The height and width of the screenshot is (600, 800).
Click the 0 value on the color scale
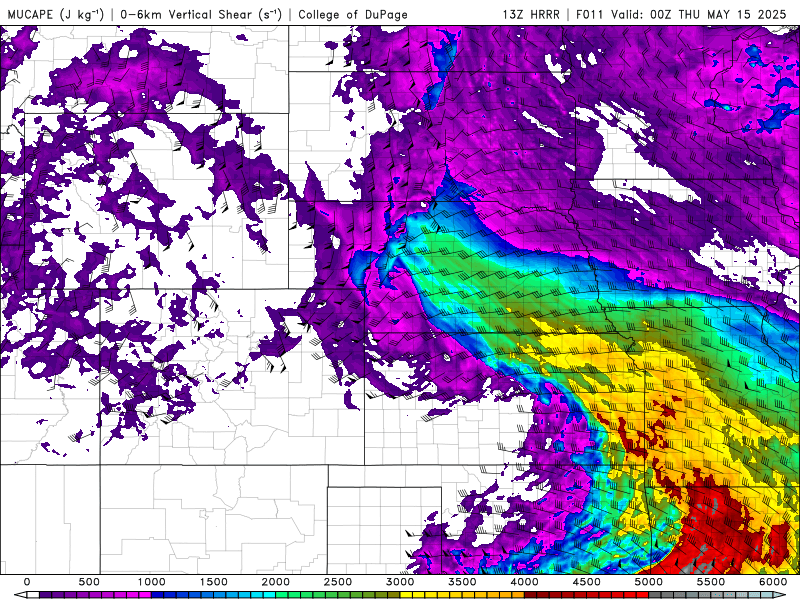(27, 582)
